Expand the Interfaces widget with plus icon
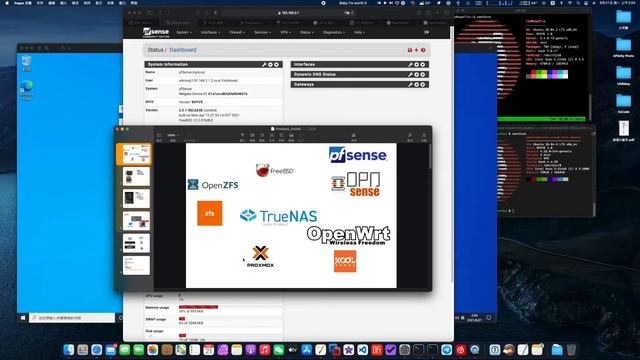The image size is (640, 360). point(417,64)
